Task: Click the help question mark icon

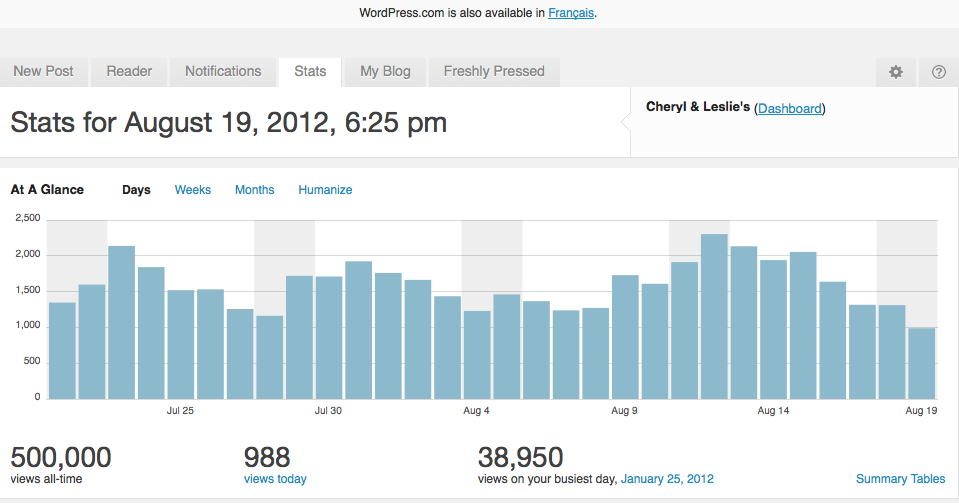Action: point(938,72)
